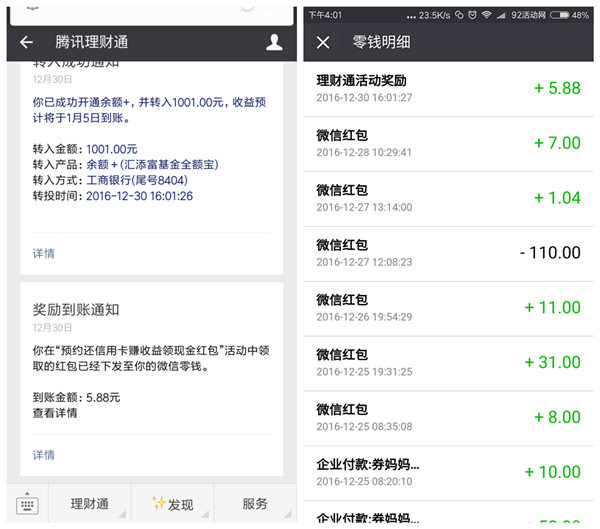Tap the Wi-Fi icon in status bar
Viewport: 600px width, 529px height.
[x=486, y=15]
